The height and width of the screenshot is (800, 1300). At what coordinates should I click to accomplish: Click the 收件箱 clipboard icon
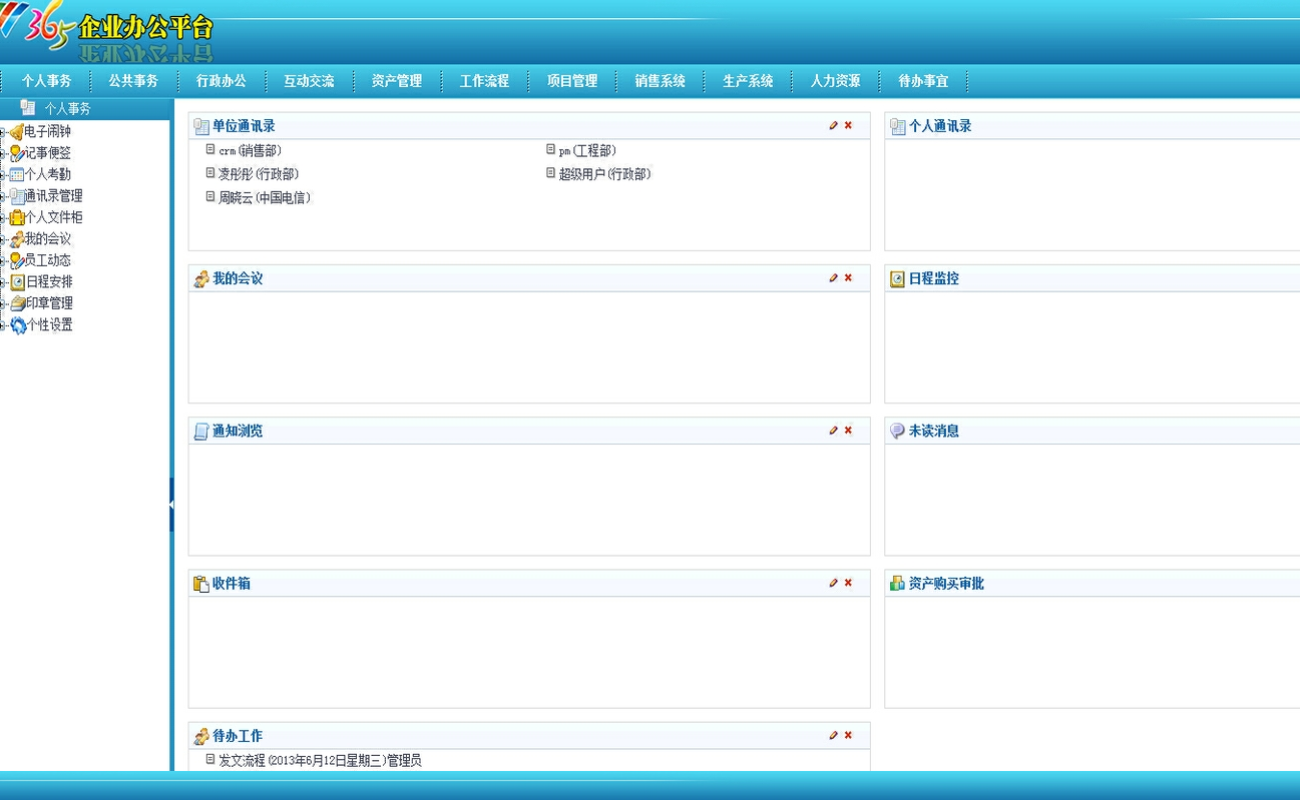click(x=201, y=584)
